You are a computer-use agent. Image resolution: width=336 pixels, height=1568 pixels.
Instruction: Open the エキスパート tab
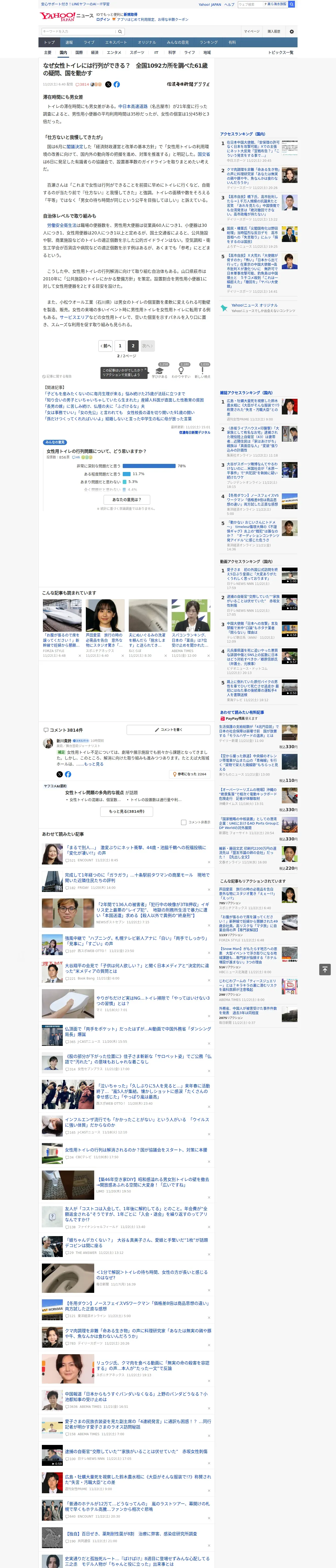[116, 43]
